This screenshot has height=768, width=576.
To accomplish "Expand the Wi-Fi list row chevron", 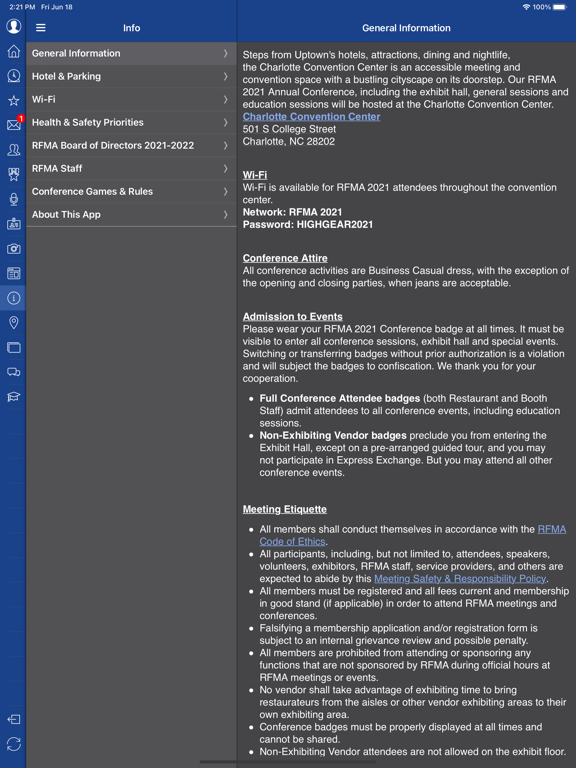I will [x=225, y=99].
